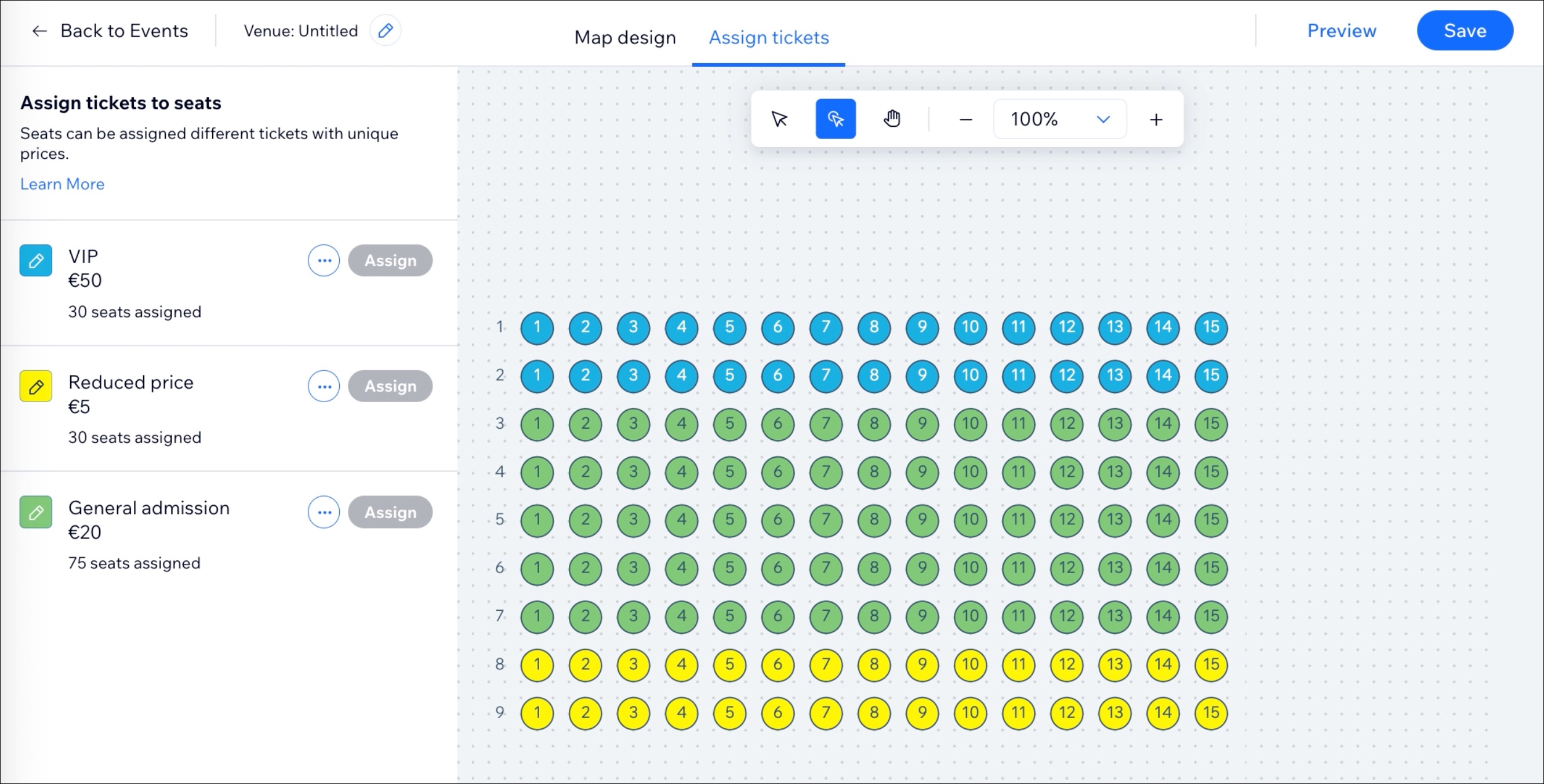Click the Reduced price ticket edit icon

tap(36, 386)
